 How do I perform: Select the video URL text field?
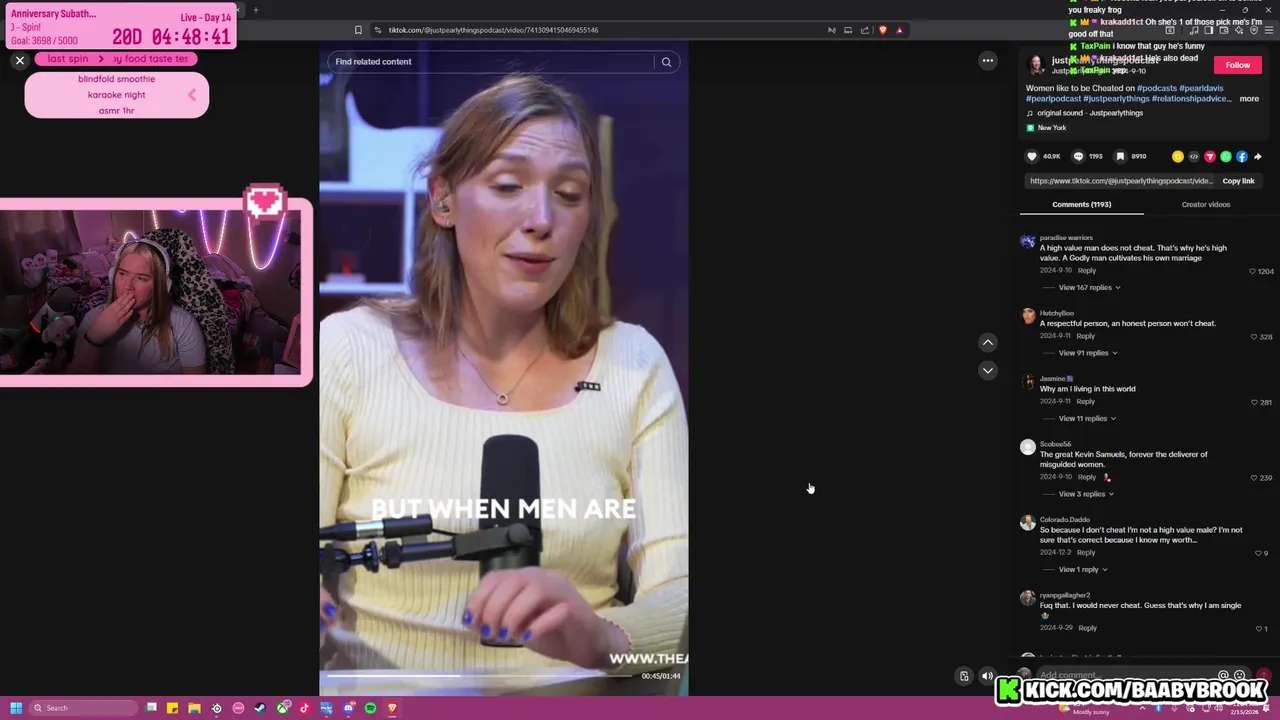1121,181
